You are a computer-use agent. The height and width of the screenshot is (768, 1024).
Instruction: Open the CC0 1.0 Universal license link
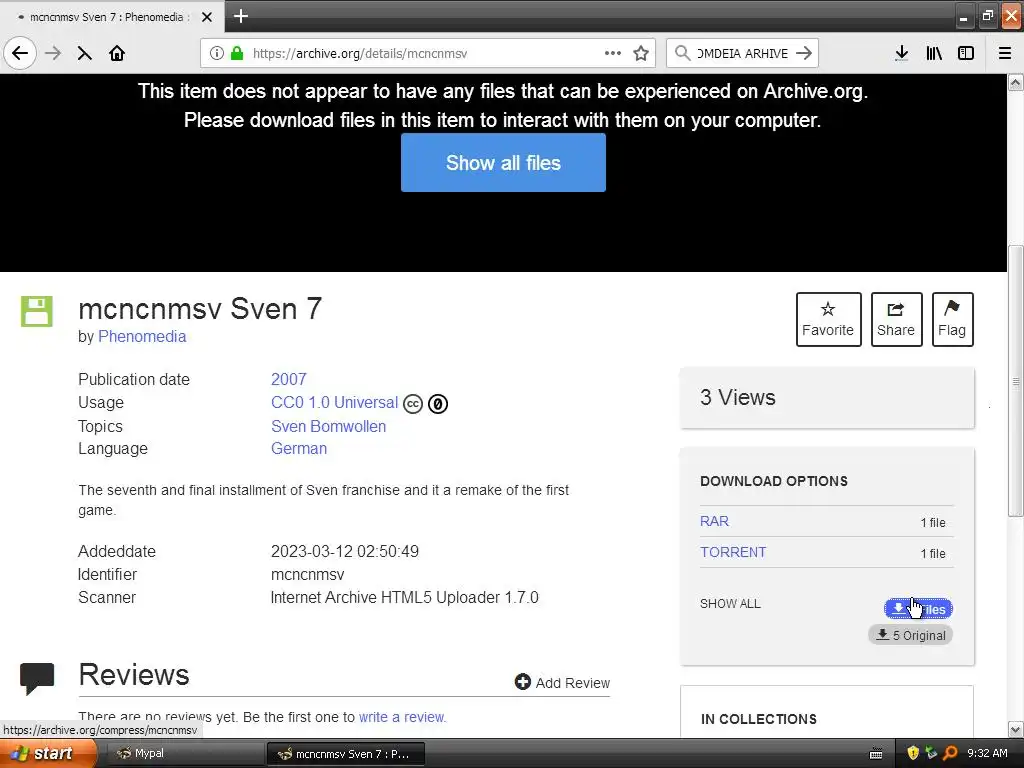pyautogui.click(x=334, y=402)
